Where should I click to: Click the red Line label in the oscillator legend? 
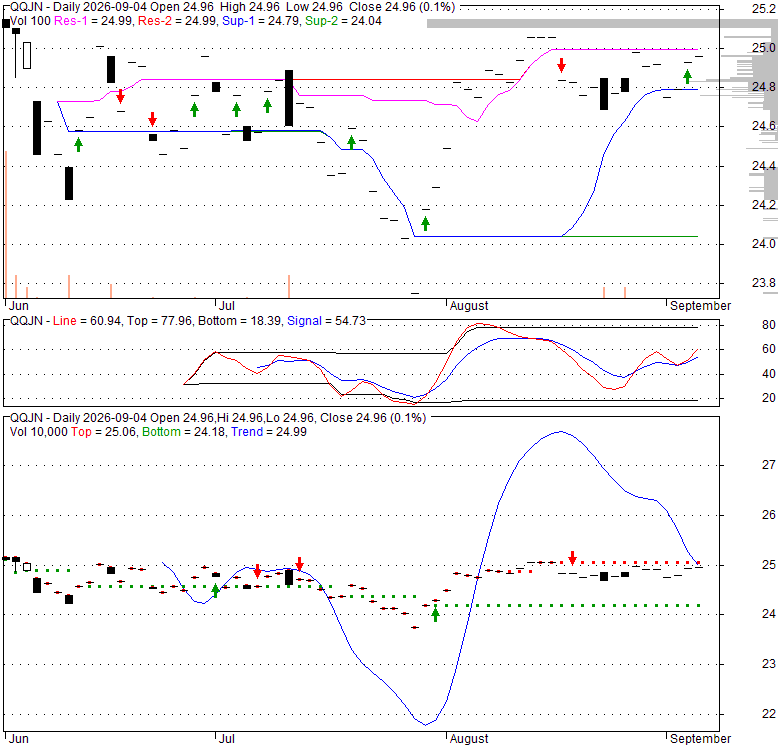(x=65, y=321)
